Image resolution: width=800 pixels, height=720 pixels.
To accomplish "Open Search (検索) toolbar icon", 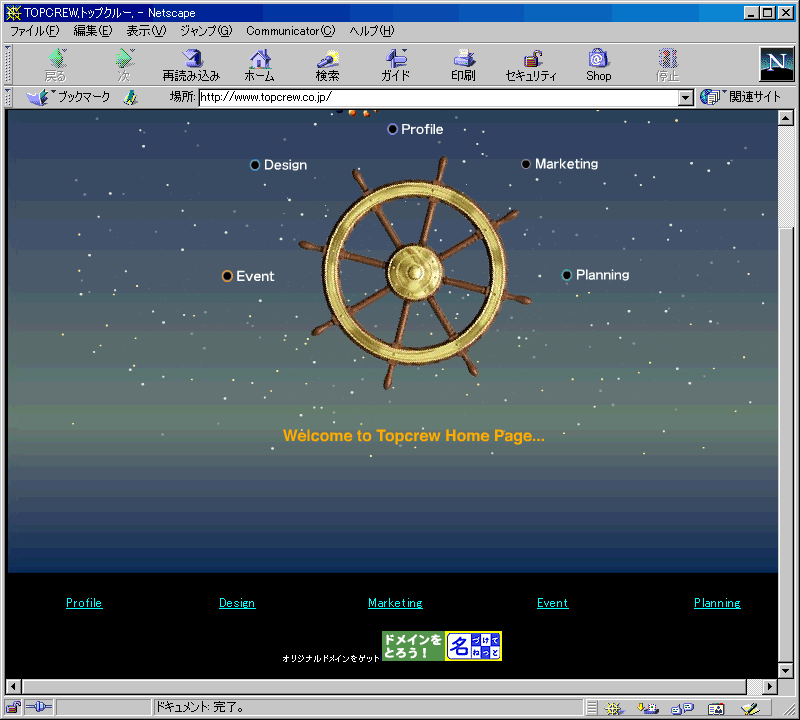I will click(327, 65).
